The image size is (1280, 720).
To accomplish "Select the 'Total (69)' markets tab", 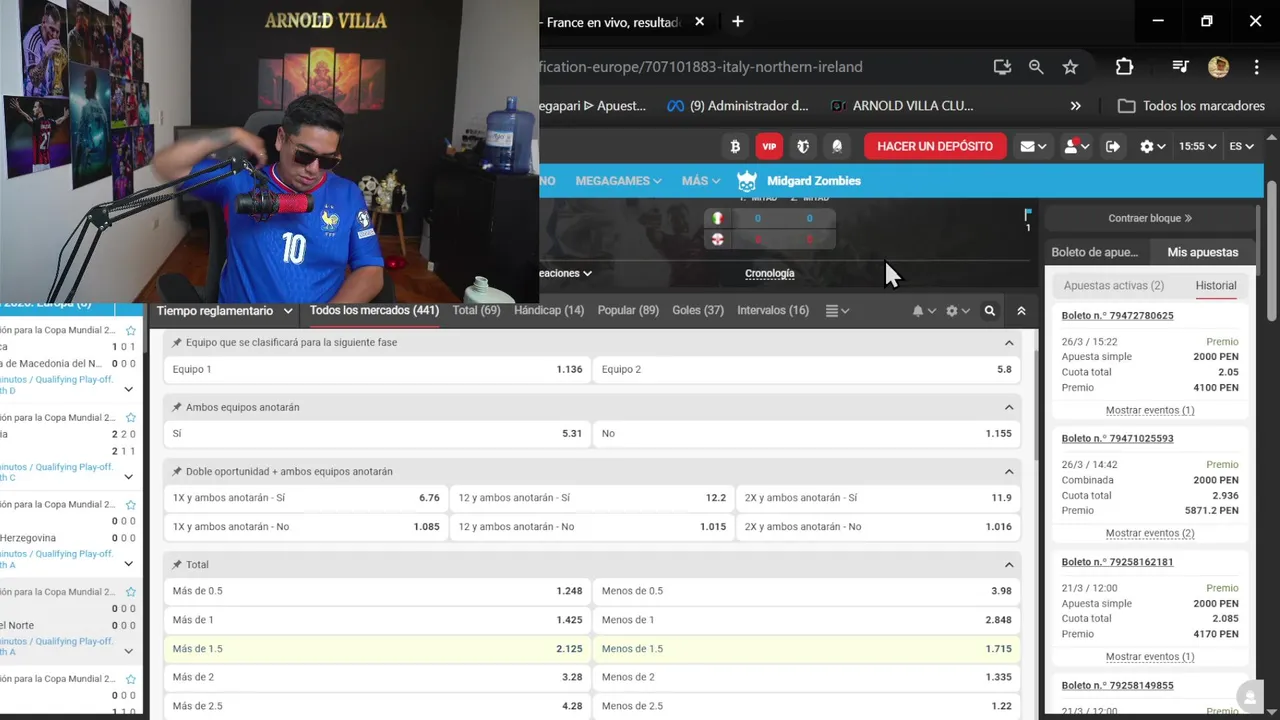I will point(476,311).
